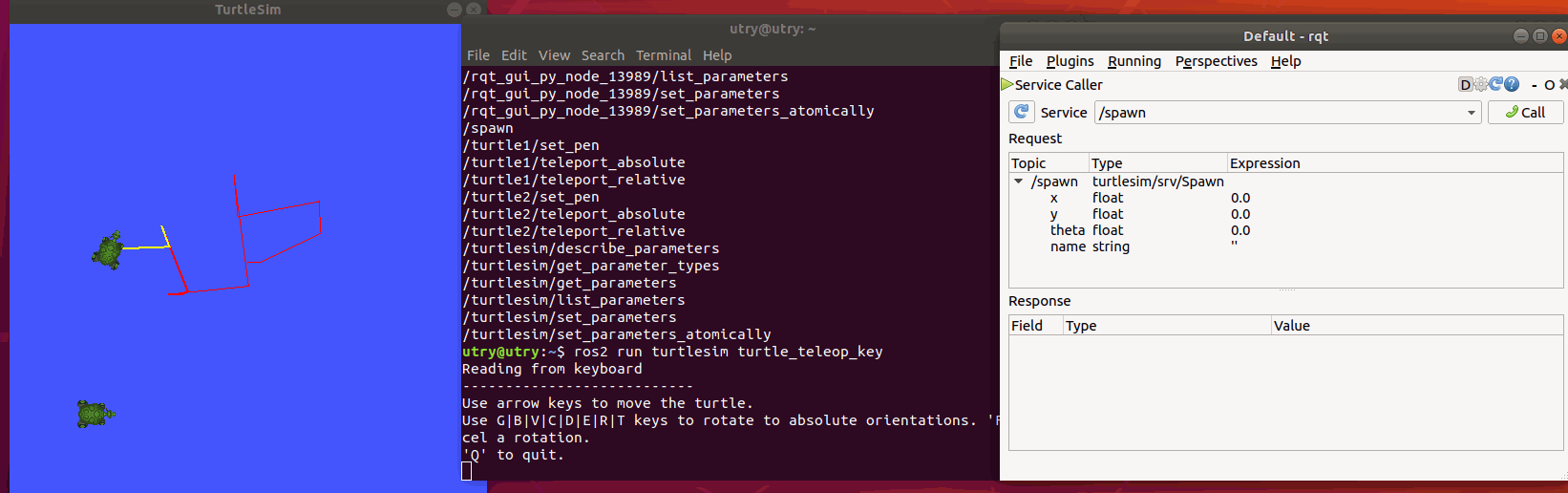
Task: Open the terminal Search menu
Action: pos(603,55)
